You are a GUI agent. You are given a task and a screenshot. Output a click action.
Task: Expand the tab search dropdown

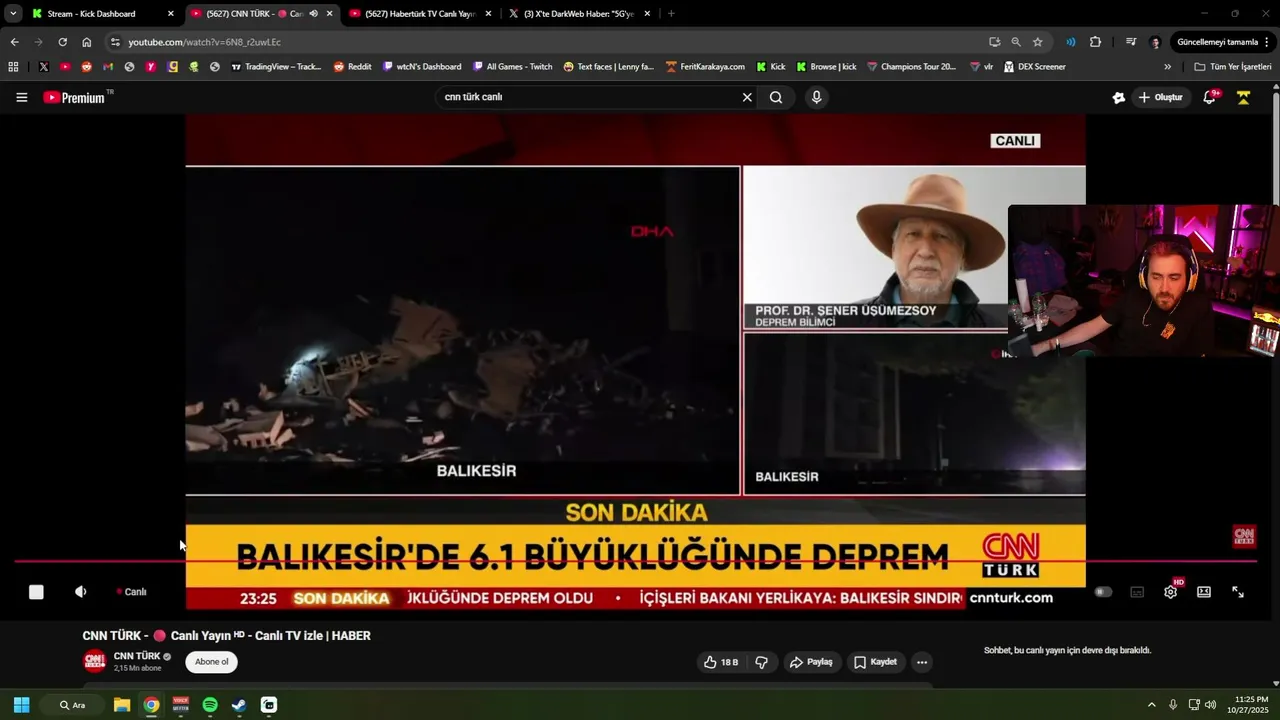[13, 14]
